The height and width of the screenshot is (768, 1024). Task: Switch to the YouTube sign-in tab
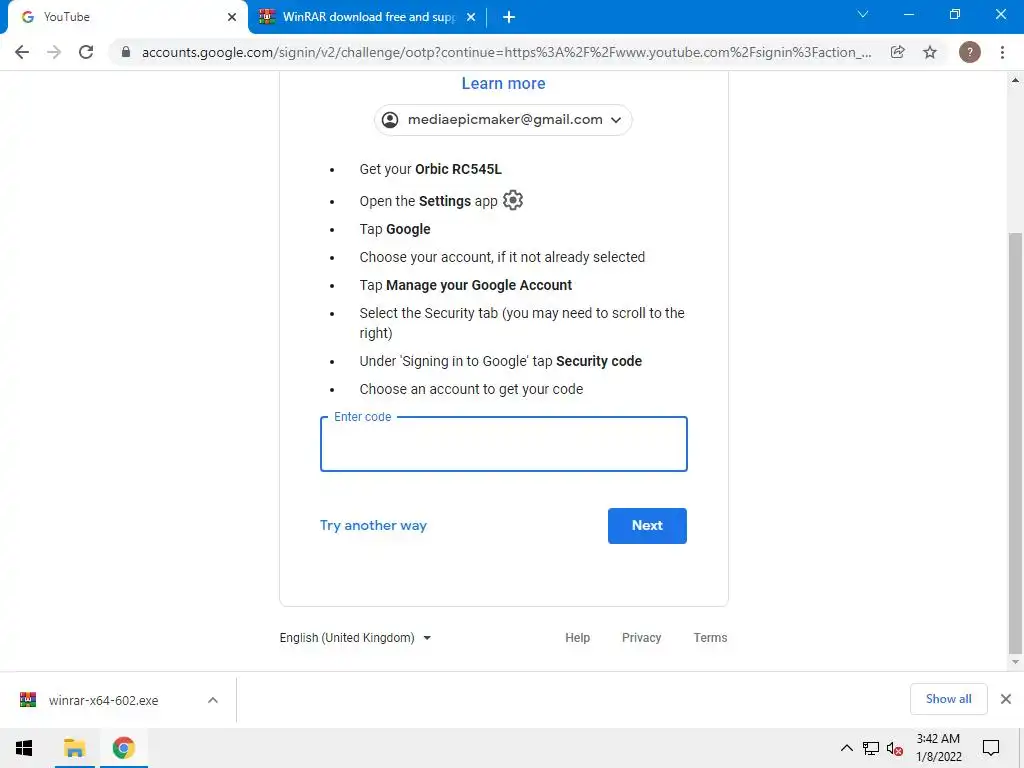[127, 17]
